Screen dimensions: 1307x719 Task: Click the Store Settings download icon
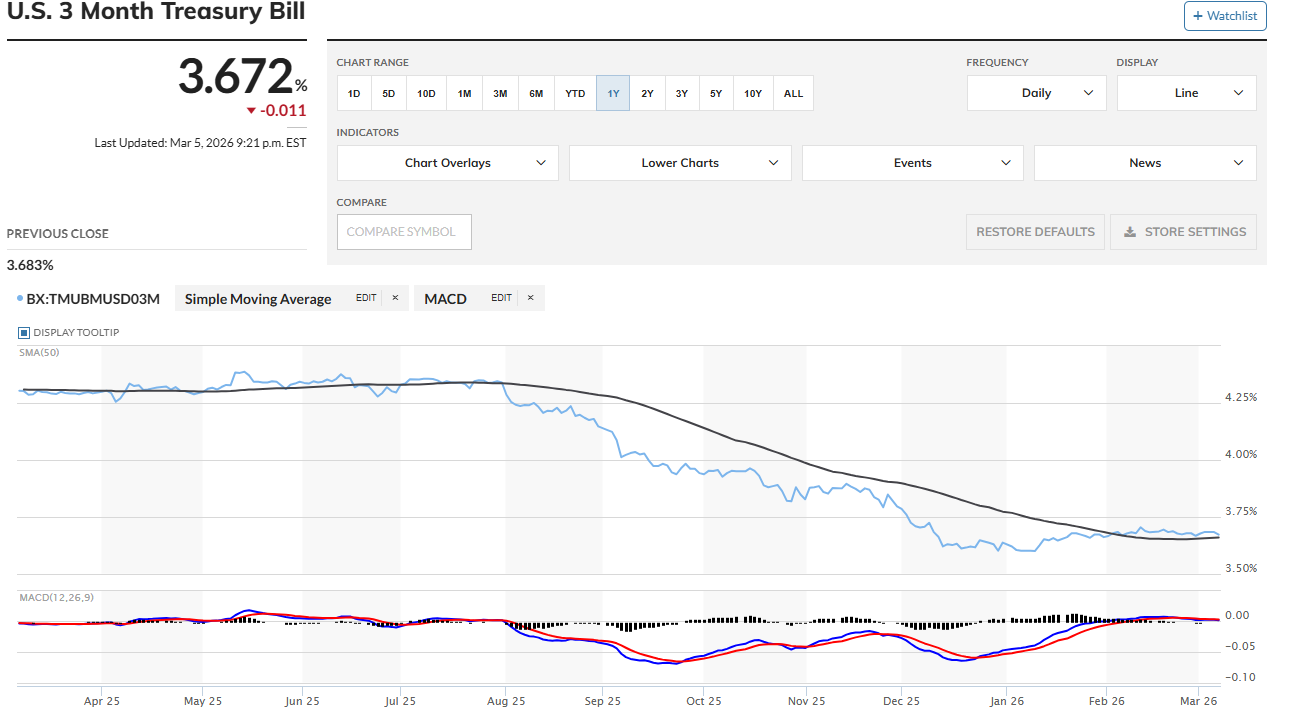1130,232
